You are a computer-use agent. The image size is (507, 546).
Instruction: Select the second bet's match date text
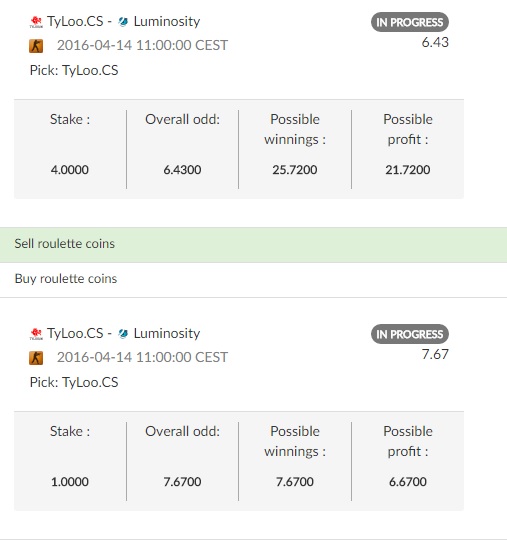(x=142, y=357)
